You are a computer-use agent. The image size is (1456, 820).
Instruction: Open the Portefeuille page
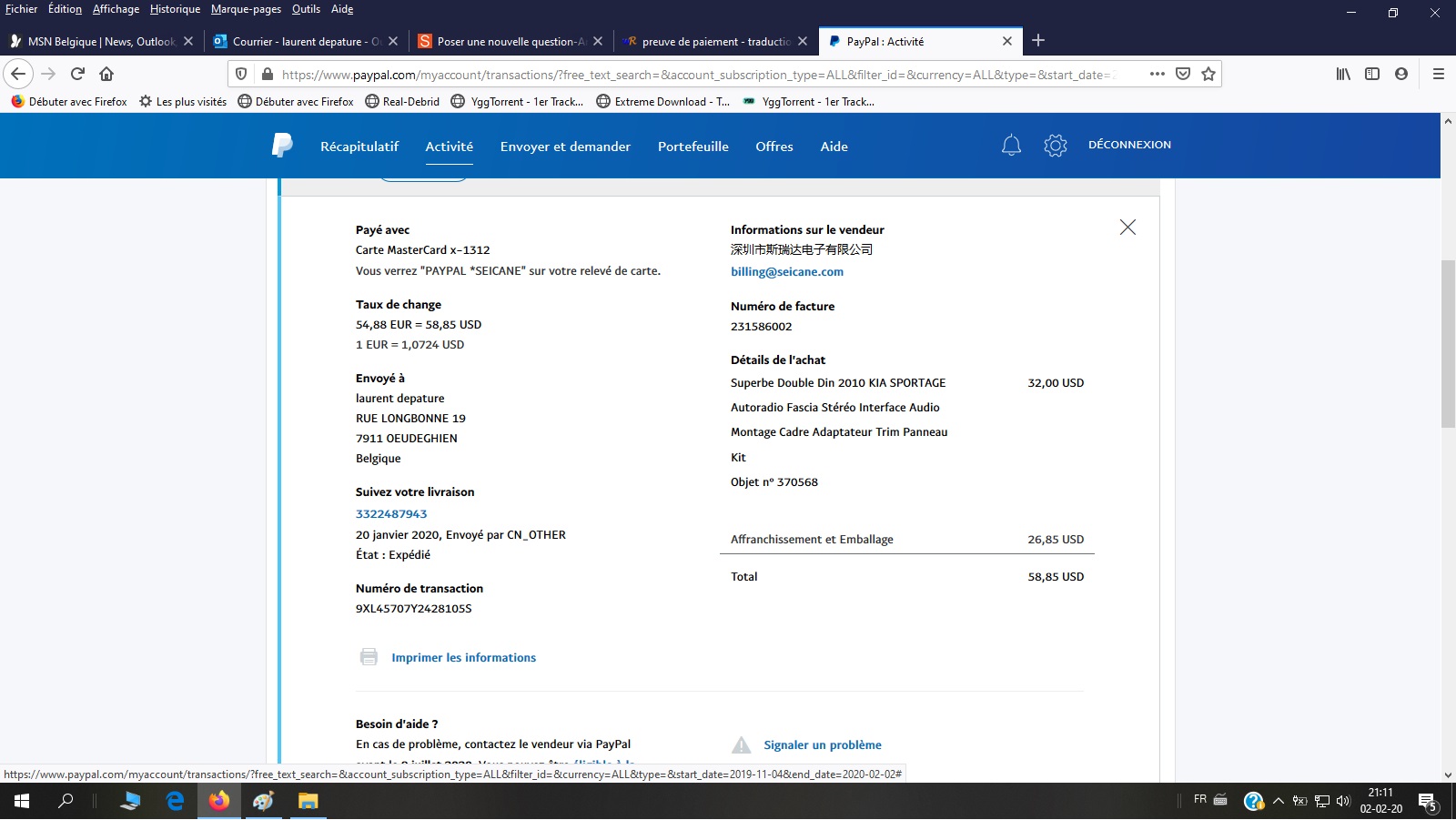(693, 147)
